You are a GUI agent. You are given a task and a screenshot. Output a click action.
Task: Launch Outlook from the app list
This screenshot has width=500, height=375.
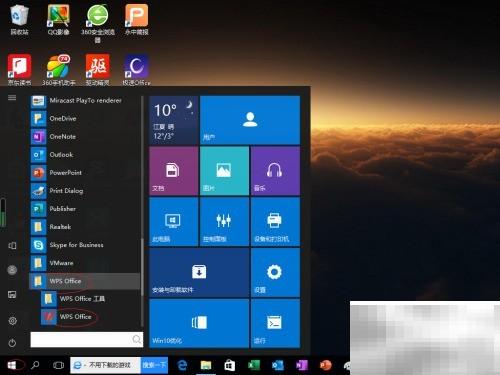pyautogui.click(x=85, y=154)
